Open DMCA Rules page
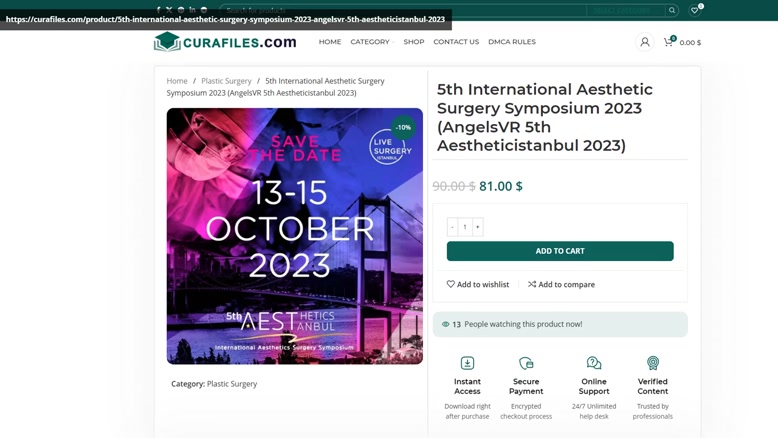The width and height of the screenshot is (778, 438). (512, 42)
